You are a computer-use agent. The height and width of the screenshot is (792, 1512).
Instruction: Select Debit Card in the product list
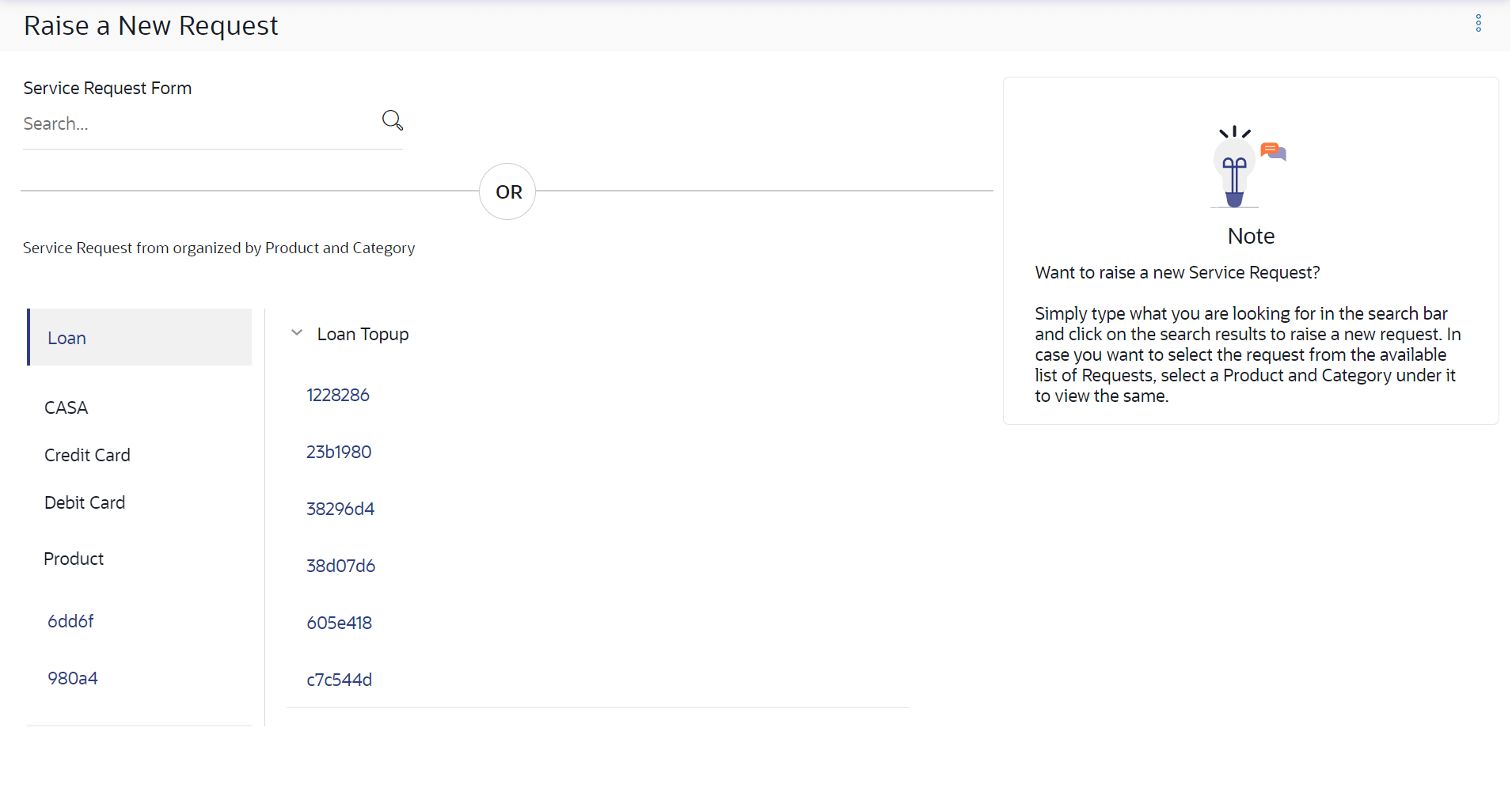click(85, 502)
